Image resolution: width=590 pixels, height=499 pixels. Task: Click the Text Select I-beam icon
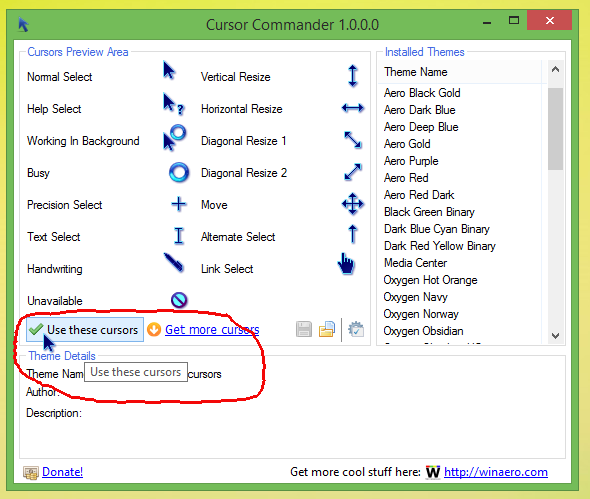(179, 236)
